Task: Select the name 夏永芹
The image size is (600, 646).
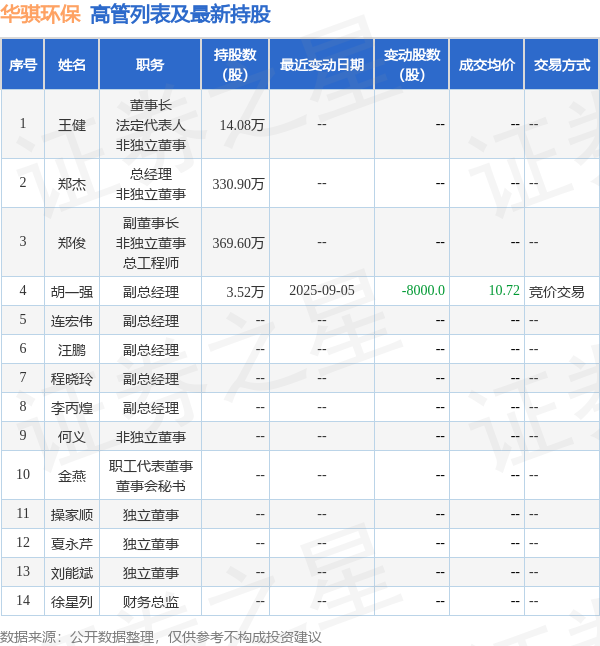Action: click(x=72, y=544)
